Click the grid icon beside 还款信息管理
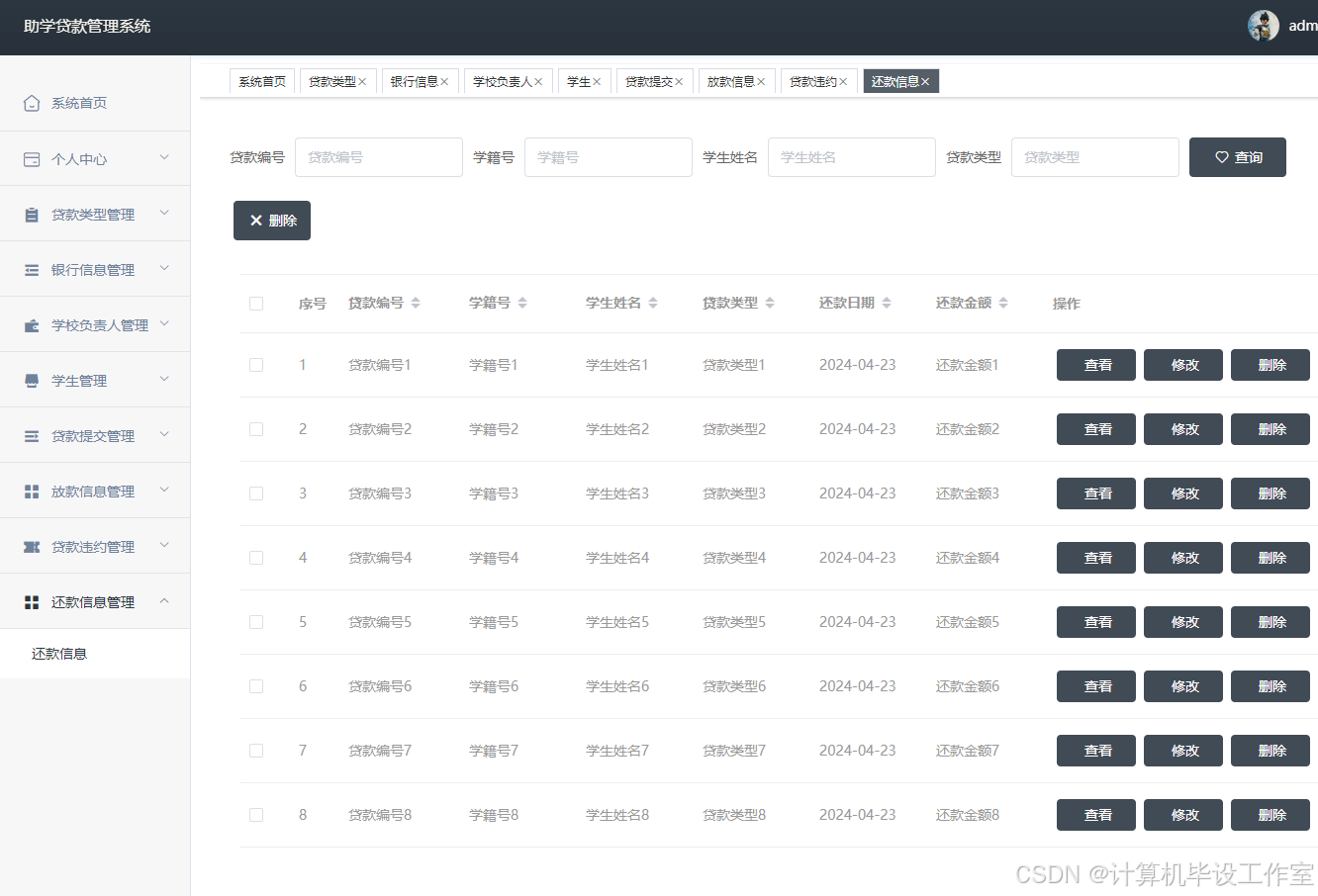The height and width of the screenshot is (896, 1318). click(32, 602)
